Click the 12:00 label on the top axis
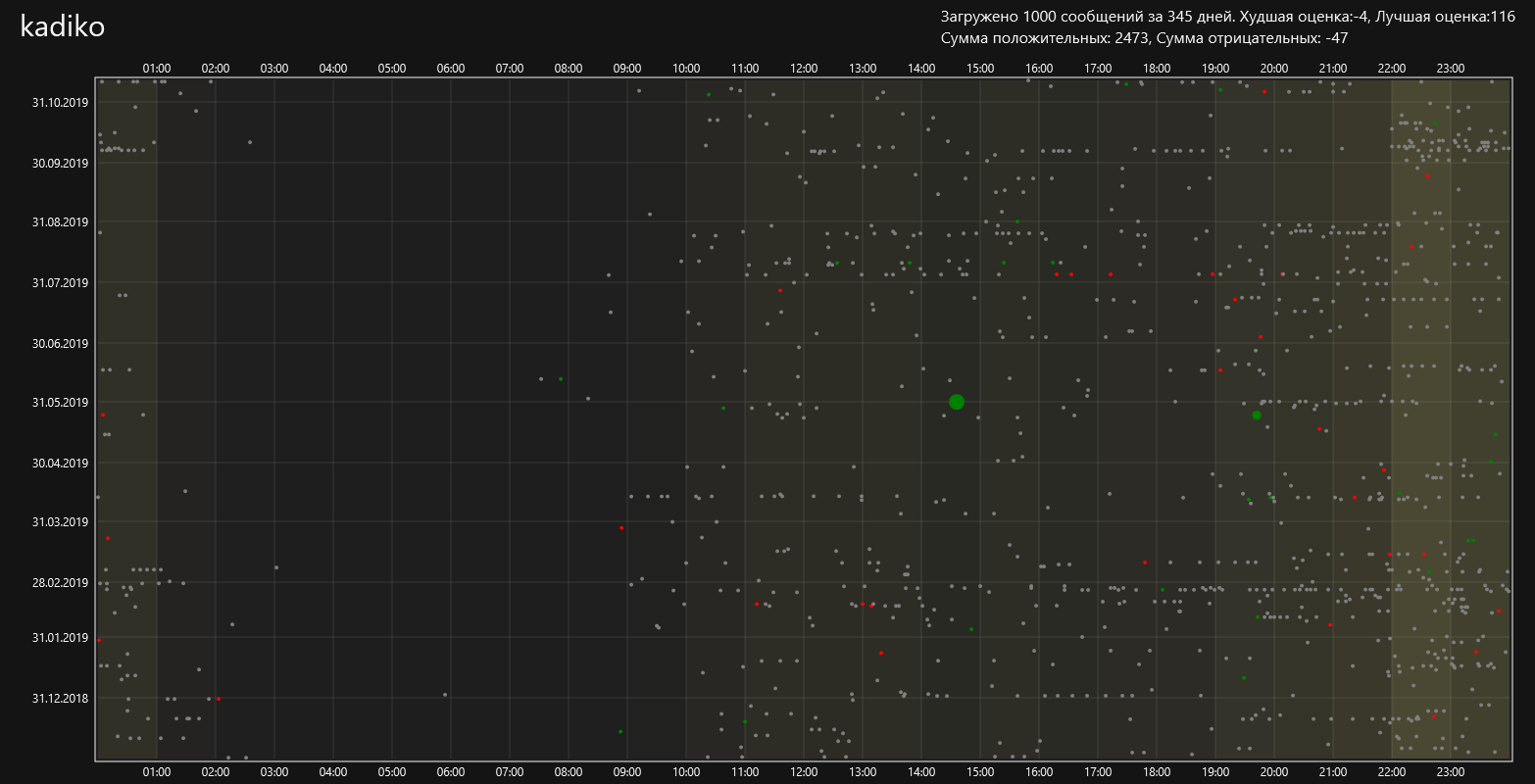This screenshot has width=1535, height=784. coord(804,69)
